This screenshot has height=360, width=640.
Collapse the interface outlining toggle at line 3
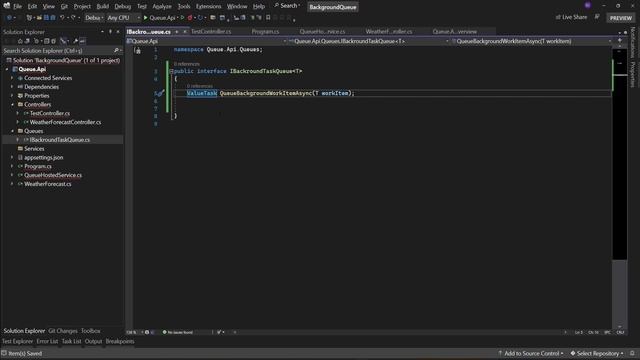[x=171, y=71]
